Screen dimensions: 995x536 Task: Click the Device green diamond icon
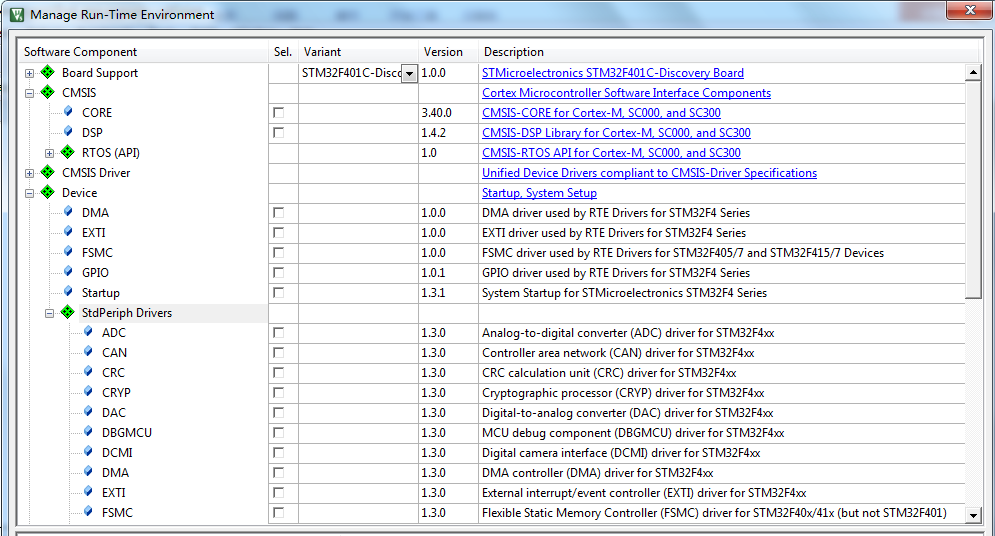point(48,192)
